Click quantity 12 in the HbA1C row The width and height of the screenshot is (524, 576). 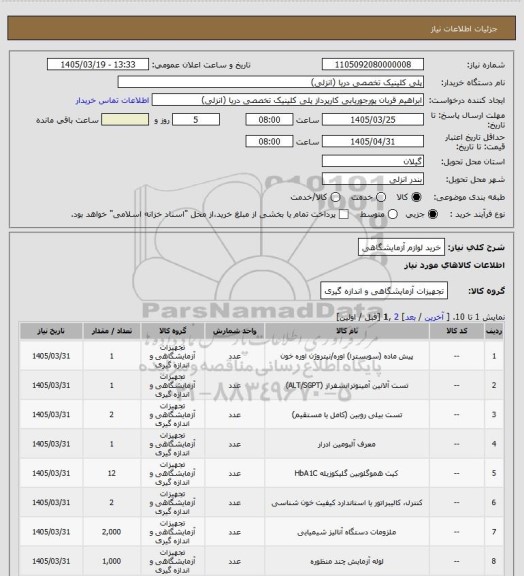[112, 473]
